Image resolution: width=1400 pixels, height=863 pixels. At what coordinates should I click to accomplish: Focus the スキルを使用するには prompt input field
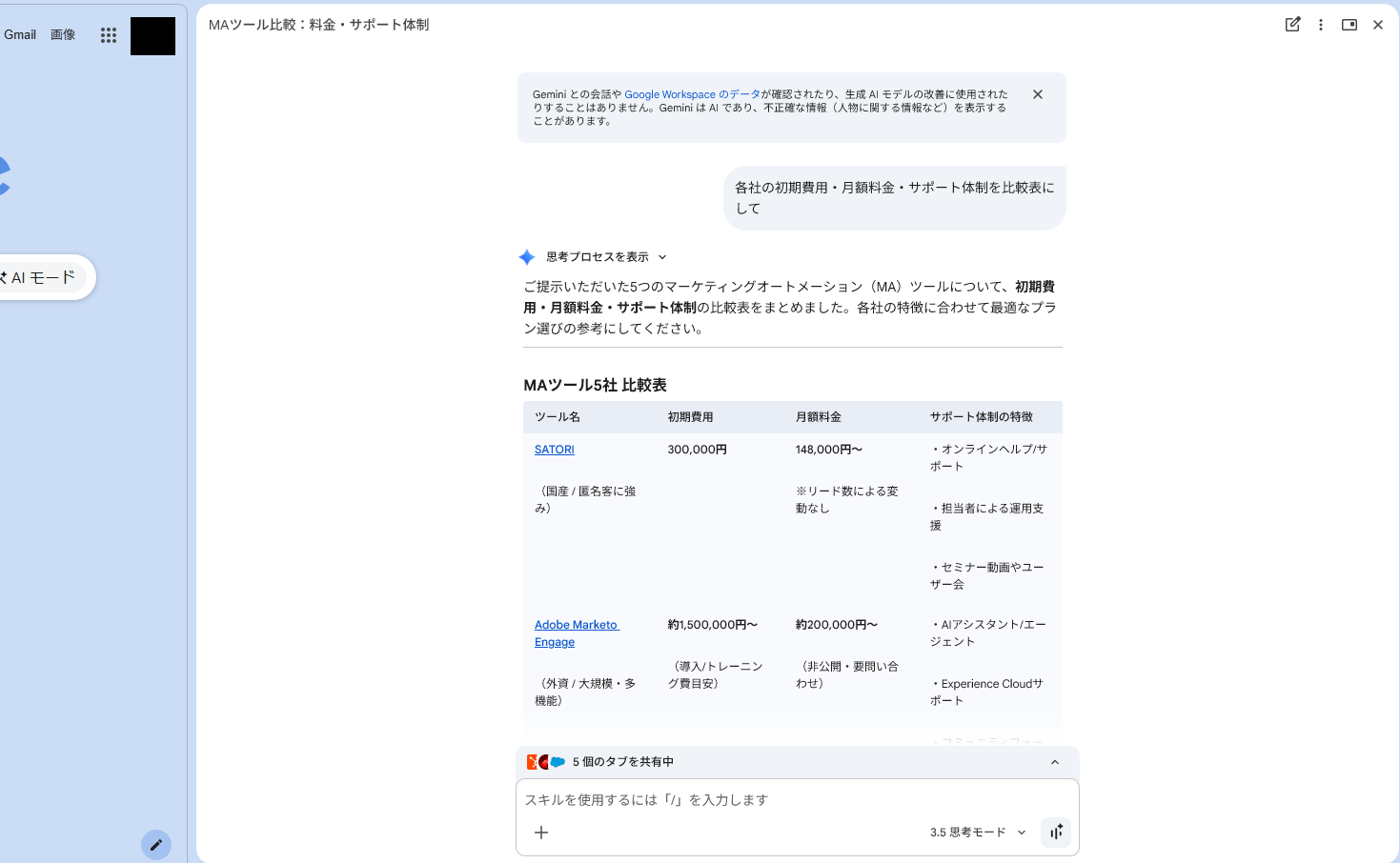[x=797, y=800]
